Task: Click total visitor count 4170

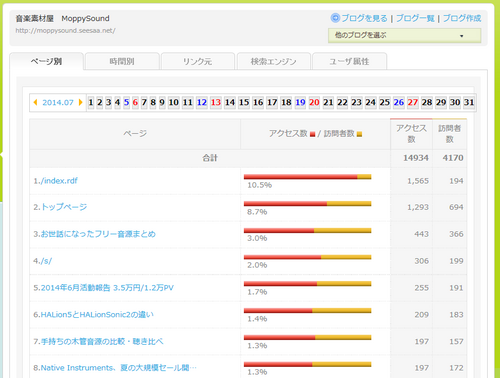Action: tap(453, 158)
